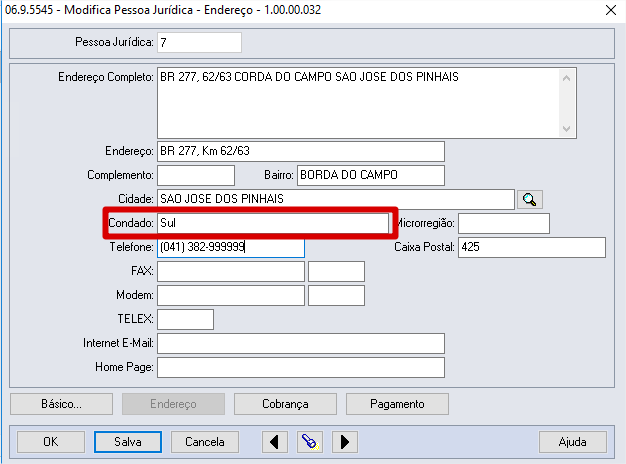Edit the Caixa Postal field 425
Screen dimensions: 626x464
532,247
